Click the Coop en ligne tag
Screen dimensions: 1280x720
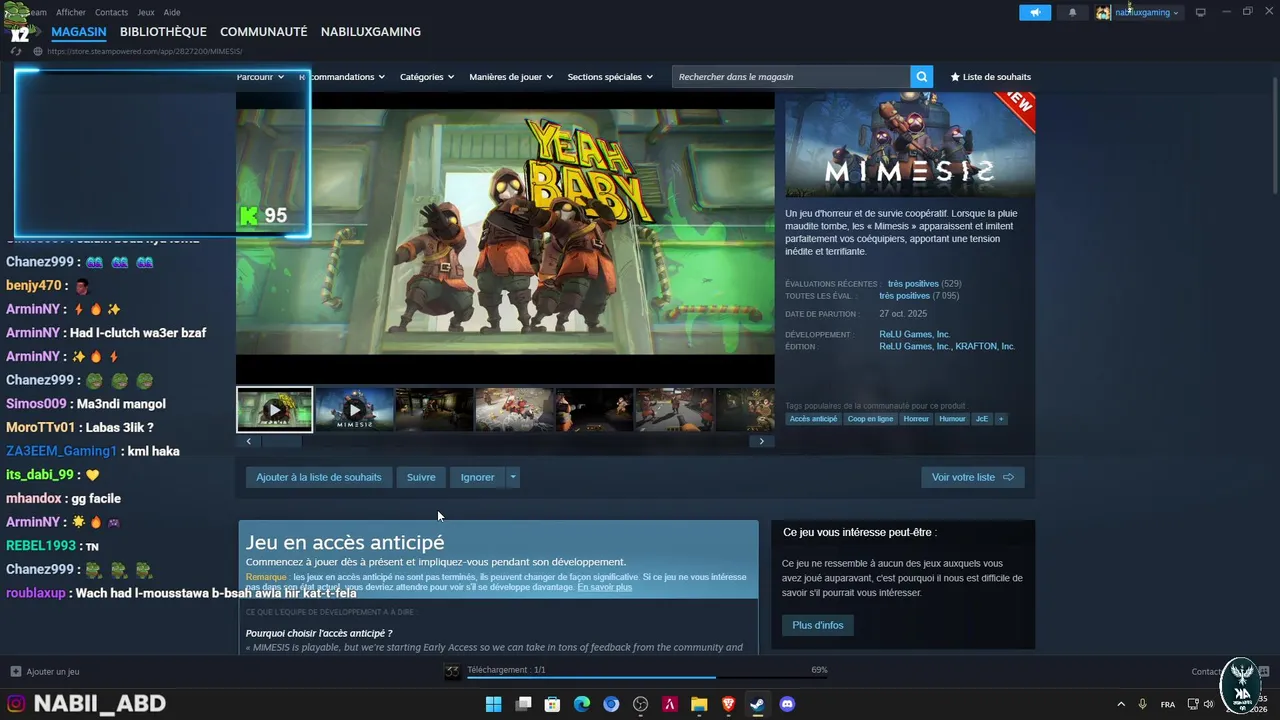870,419
